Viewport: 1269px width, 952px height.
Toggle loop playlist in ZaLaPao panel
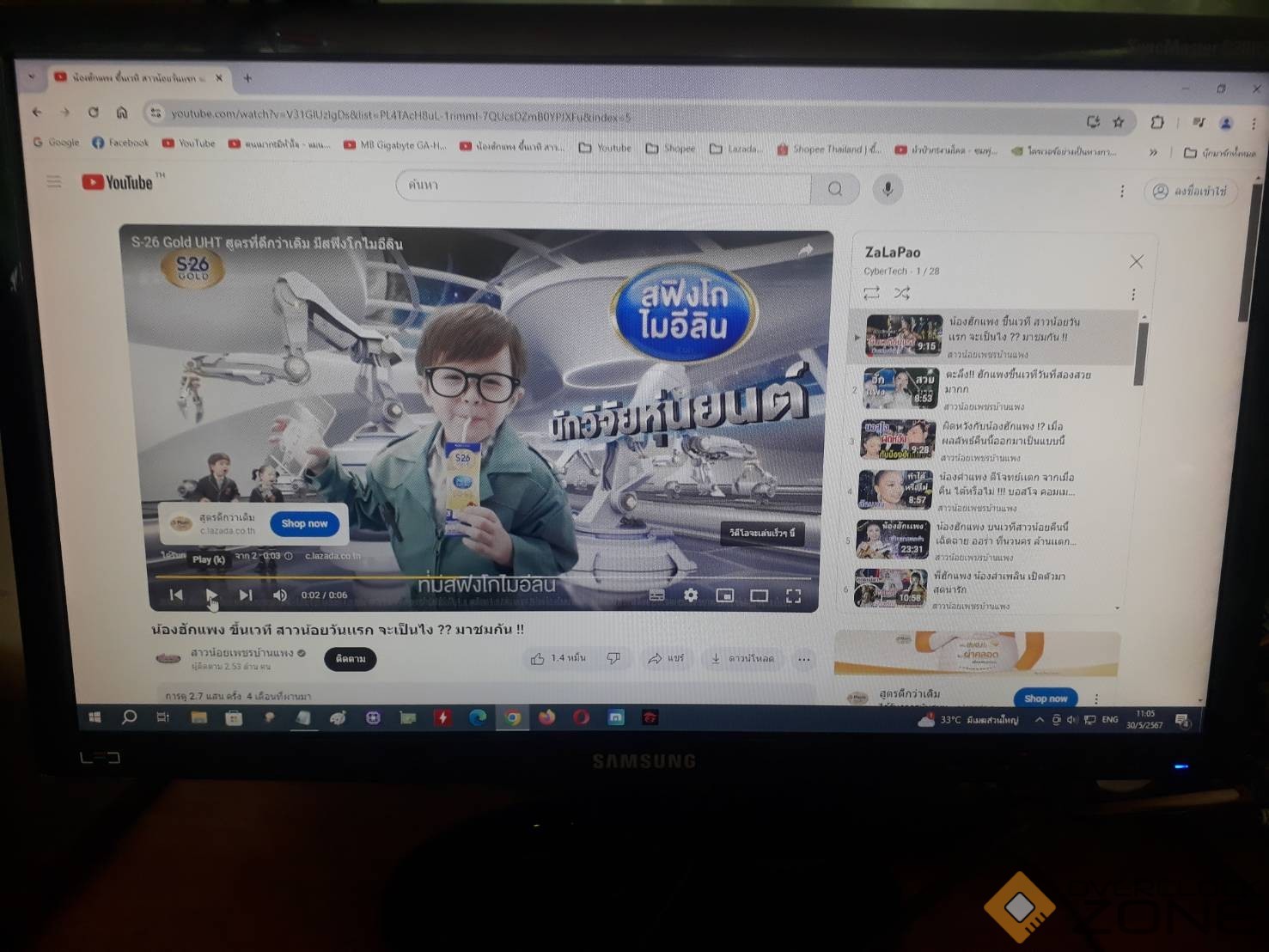[871, 293]
